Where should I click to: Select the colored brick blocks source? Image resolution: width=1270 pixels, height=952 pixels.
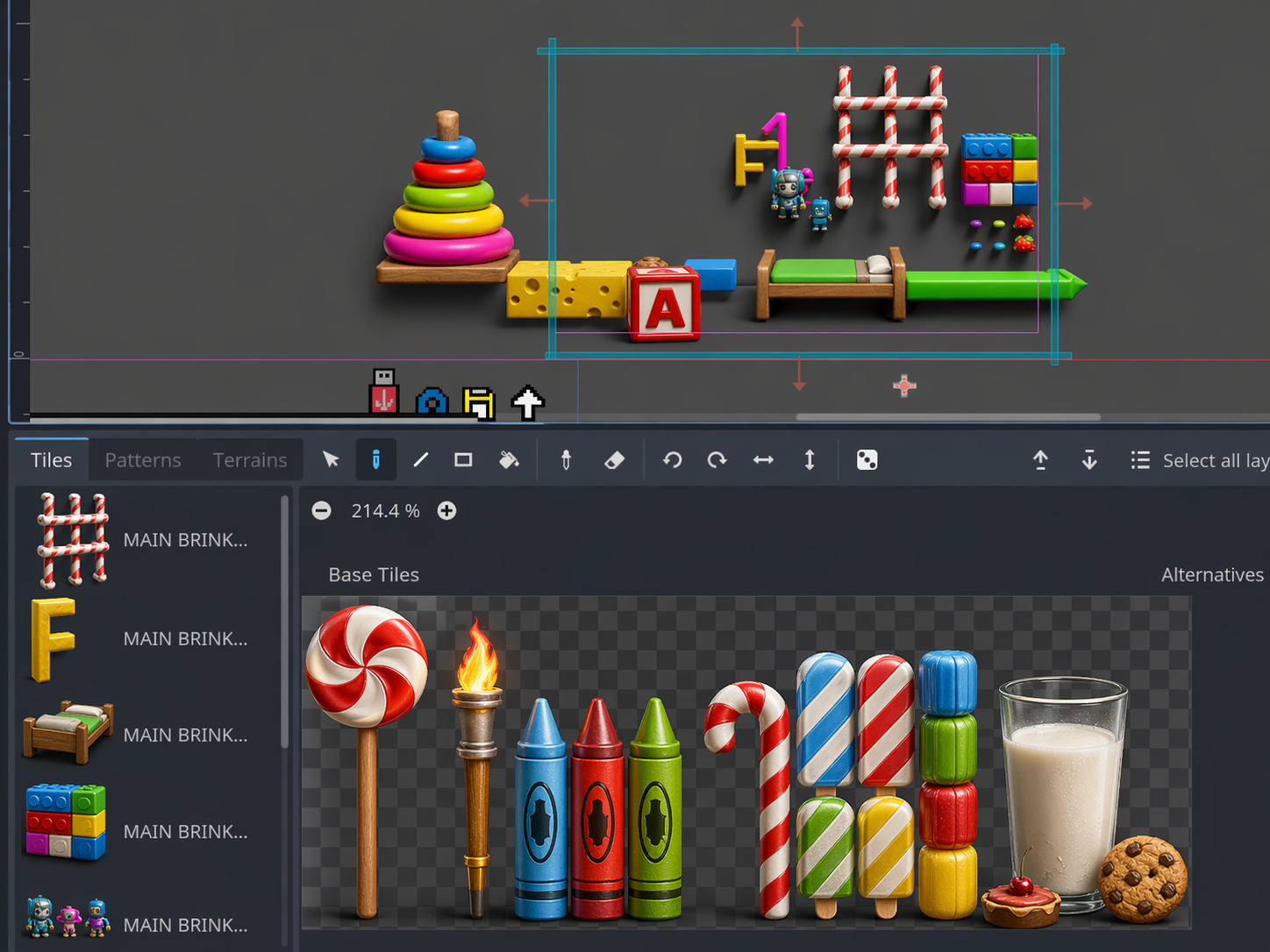pyautogui.click(x=145, y=831)
